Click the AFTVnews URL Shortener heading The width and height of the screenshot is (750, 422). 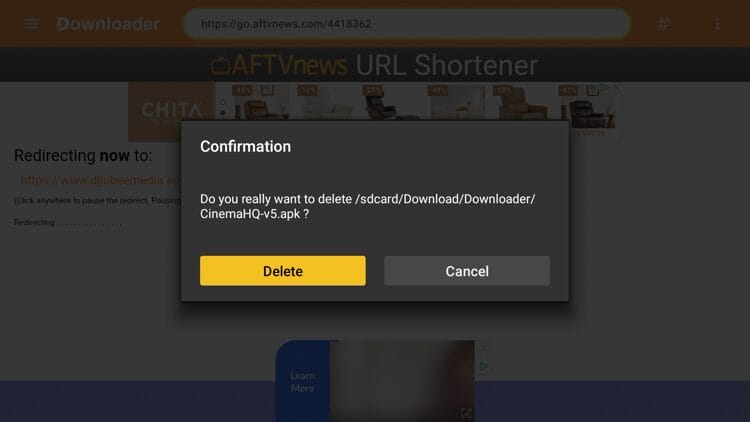click(x=375, y=65)
